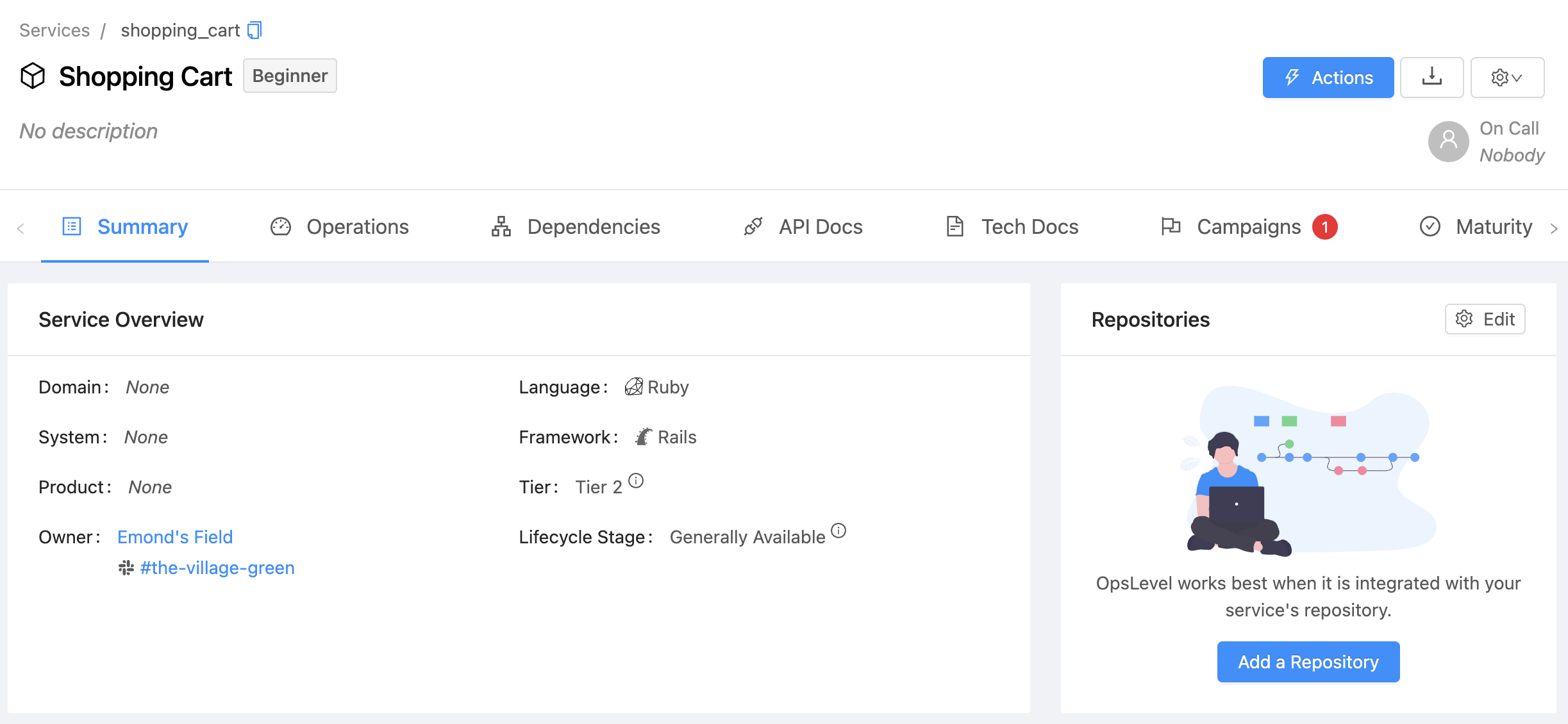Image resolution: width=1568 pixels, height=724 pixels.
Task: Click the cube service icon beside Shopping Cart
Action: pos(33,76)
